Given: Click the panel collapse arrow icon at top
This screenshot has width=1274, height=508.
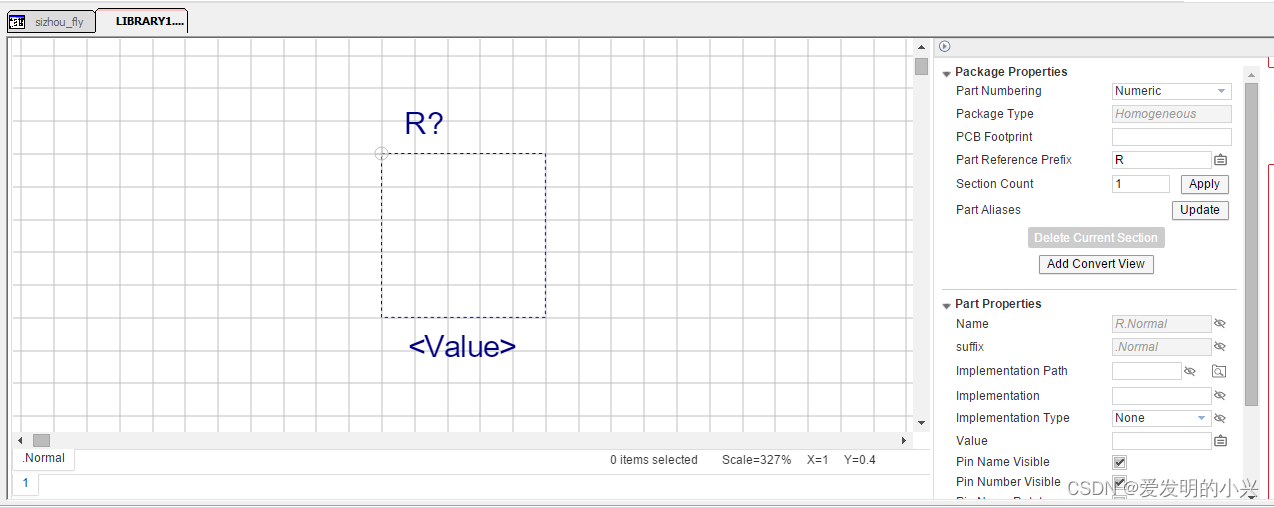Looking at the screenshot, I should point(945,46).
